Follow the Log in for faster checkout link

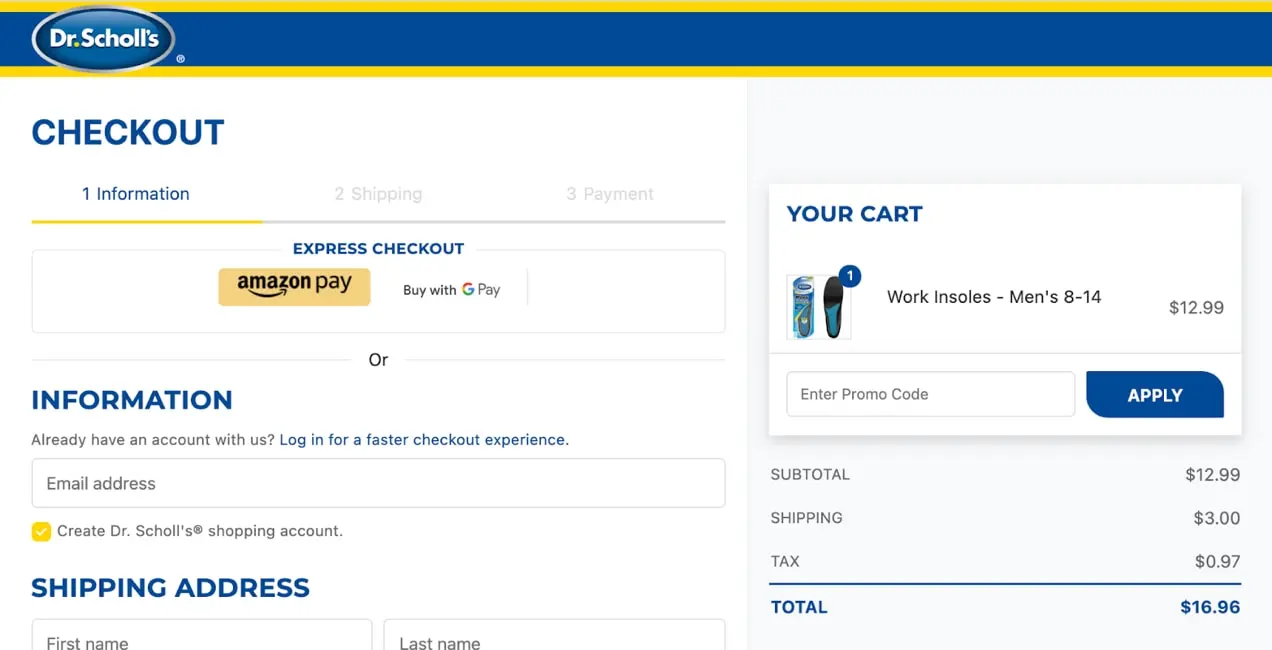pos(423,440)
